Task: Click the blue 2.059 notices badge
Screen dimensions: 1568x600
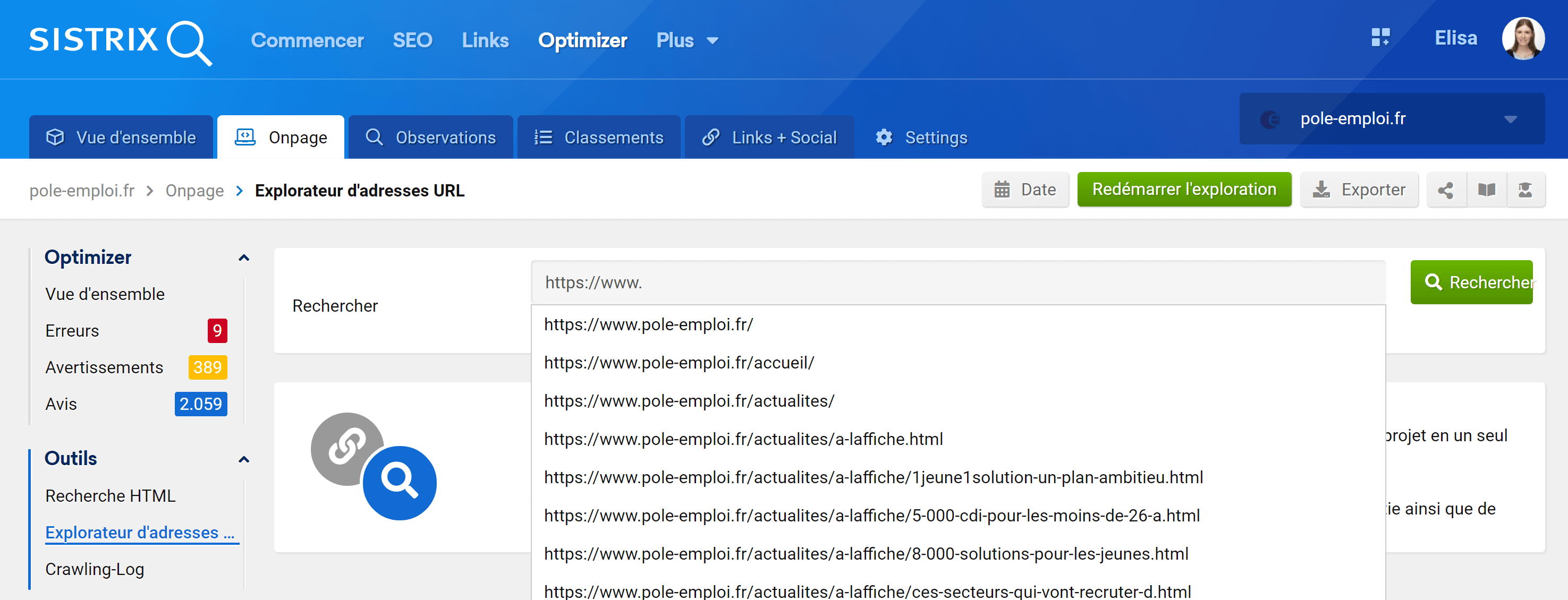Action: 200,404
